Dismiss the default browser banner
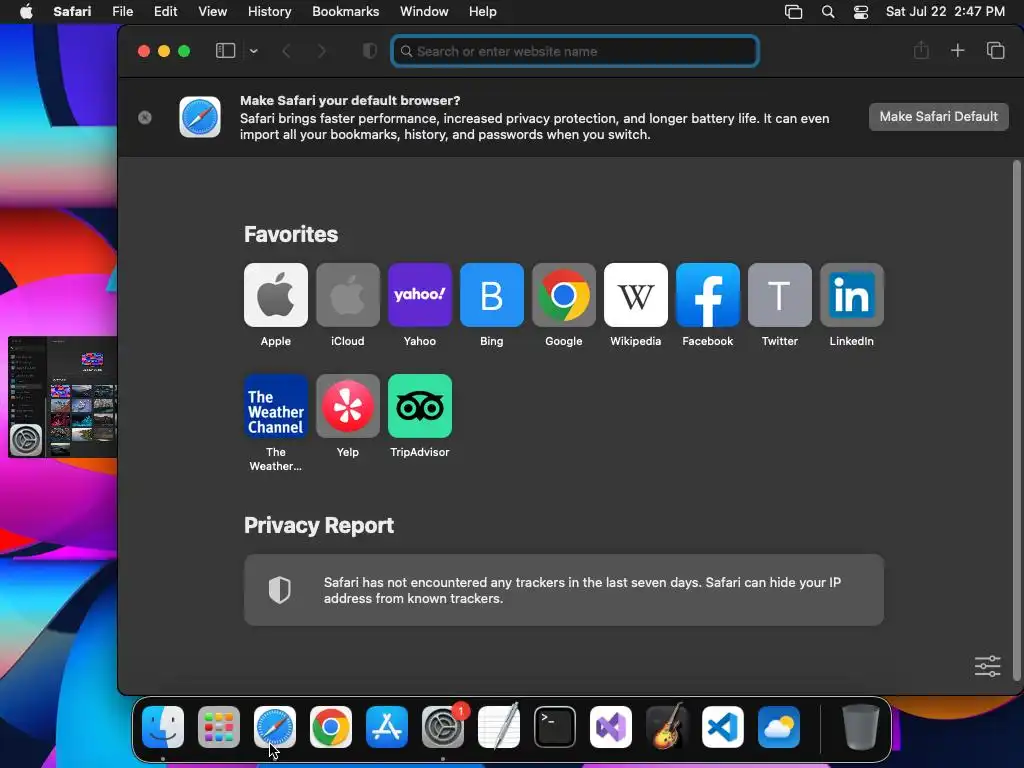1024x768 pixels. pos(145,117)
